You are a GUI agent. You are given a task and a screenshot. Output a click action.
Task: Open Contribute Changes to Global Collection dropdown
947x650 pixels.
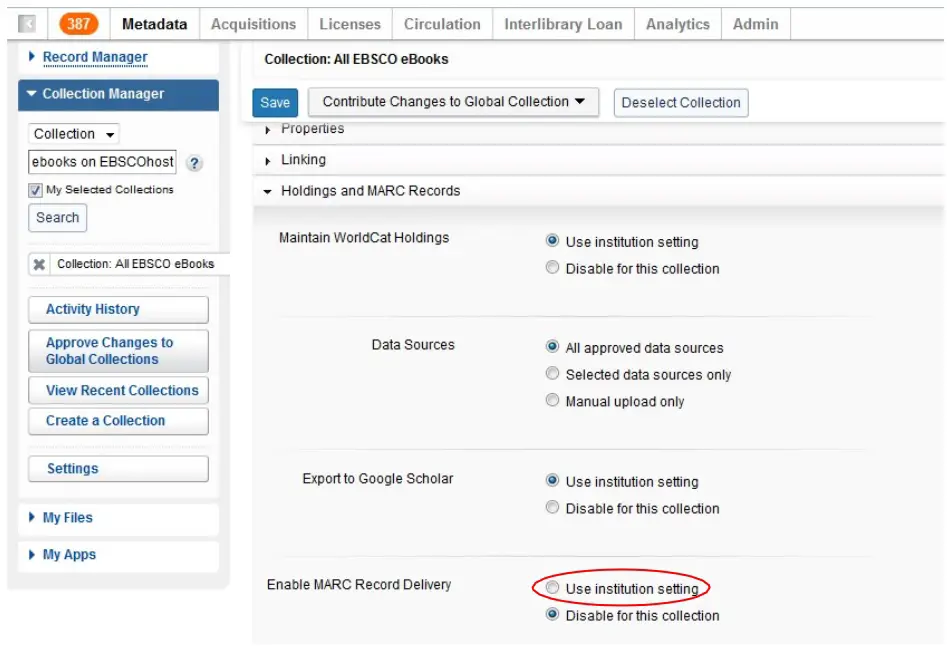point(453,102)
